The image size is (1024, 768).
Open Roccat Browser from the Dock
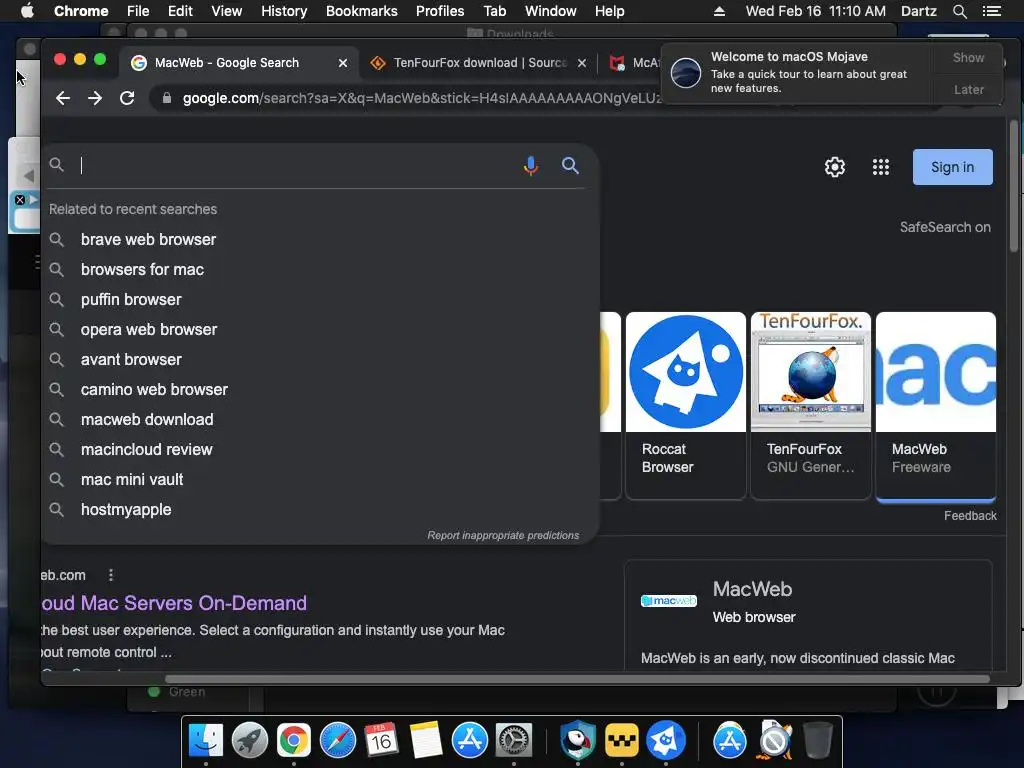(x=665, y=741)
